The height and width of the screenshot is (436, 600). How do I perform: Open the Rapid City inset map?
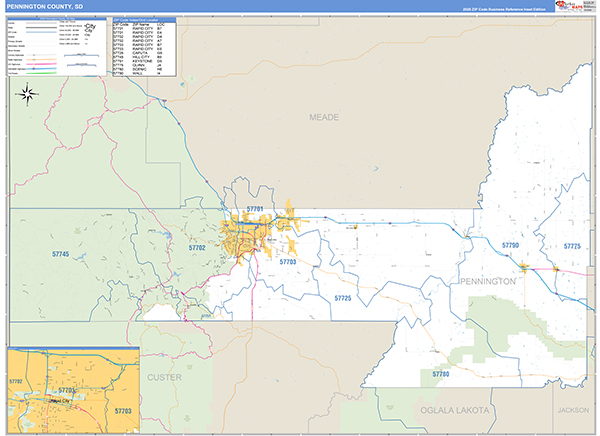72,389
